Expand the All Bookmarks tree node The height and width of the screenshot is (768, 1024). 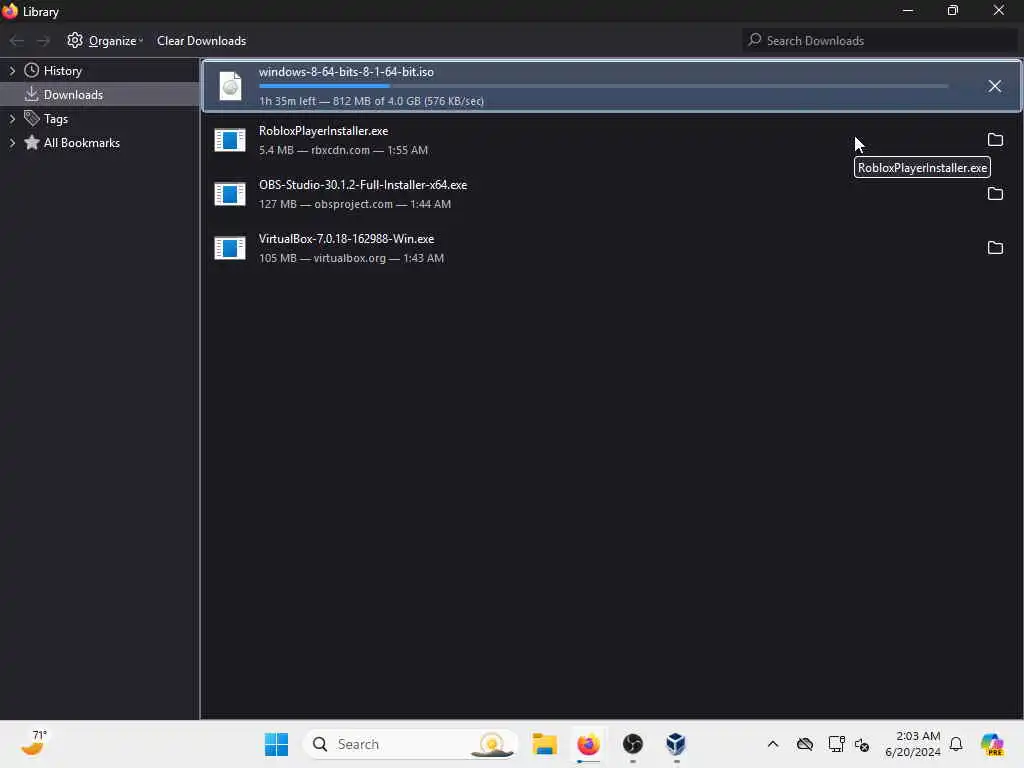pyautogui.click(x=12, y=143)
